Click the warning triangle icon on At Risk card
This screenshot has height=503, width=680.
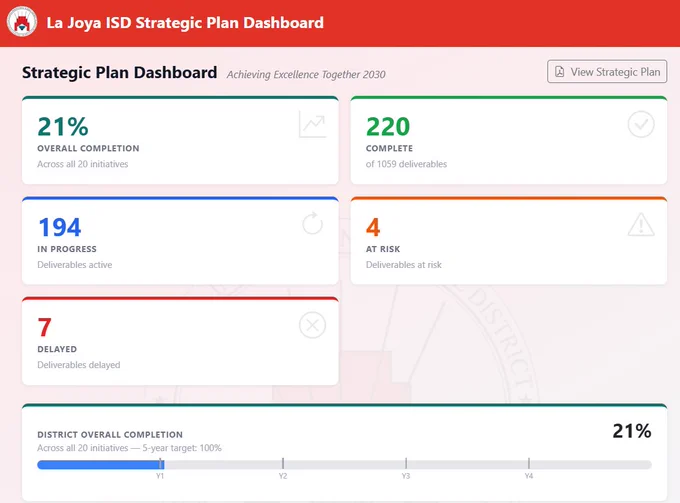click(x=641, y=224)
